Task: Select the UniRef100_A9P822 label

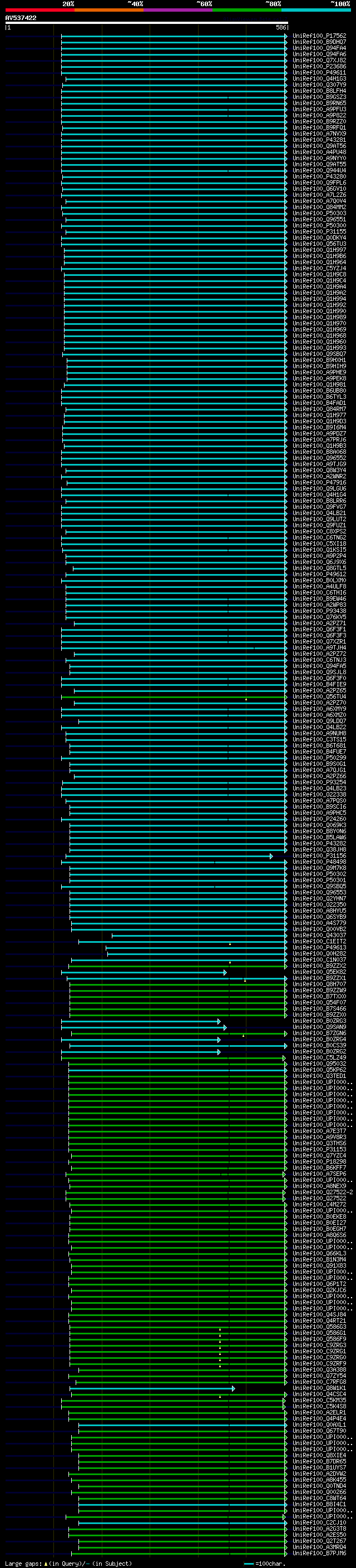Action: coord(319,115)
